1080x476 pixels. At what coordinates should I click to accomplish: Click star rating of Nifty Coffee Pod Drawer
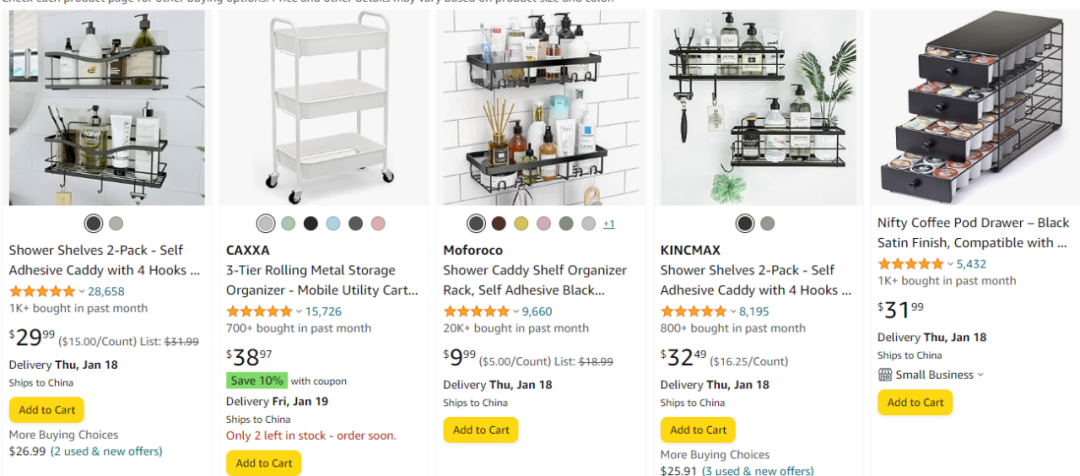click(911, 264)
